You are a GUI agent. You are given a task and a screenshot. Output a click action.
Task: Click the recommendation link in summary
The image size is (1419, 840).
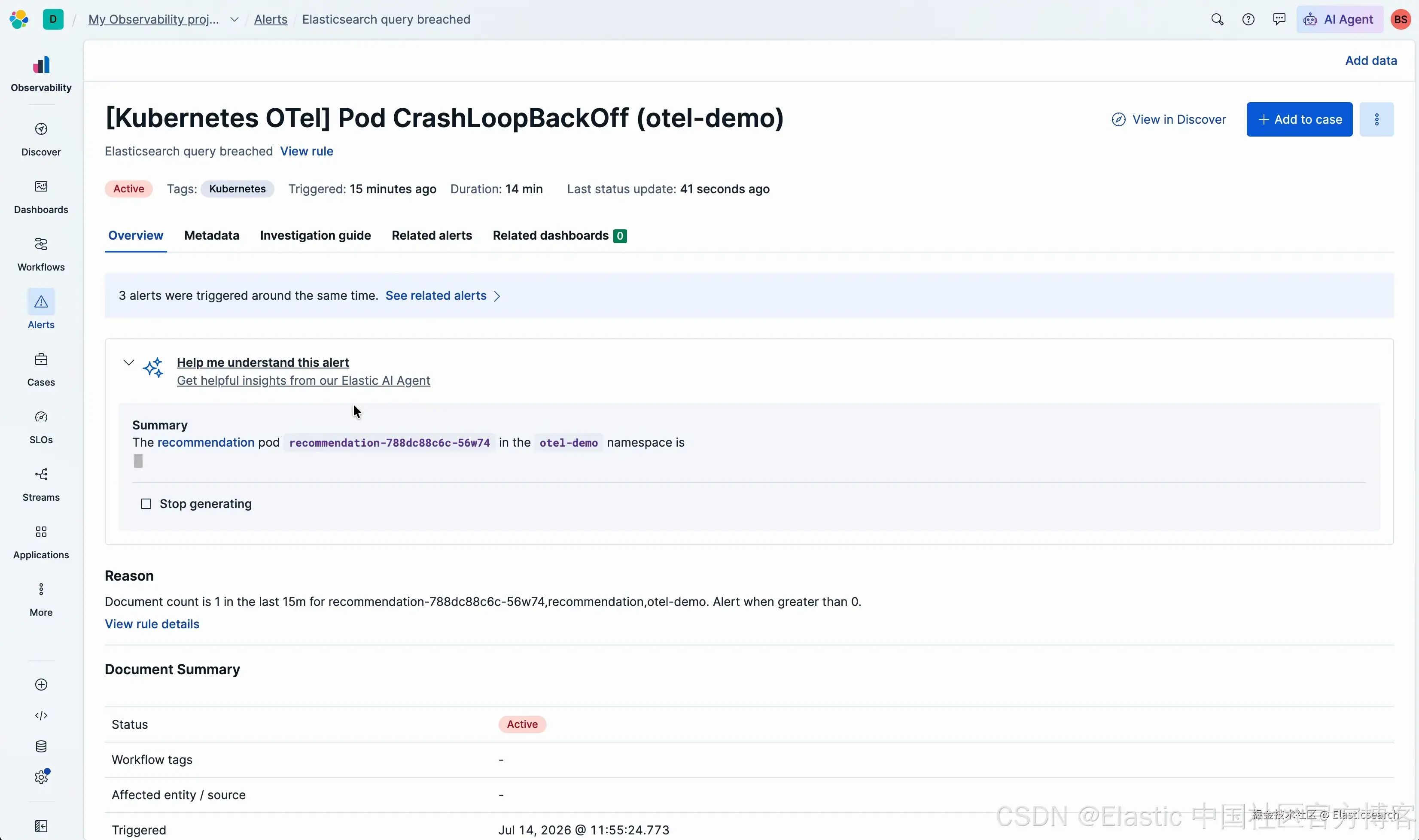pyautogui.click(x=205, y=443)
